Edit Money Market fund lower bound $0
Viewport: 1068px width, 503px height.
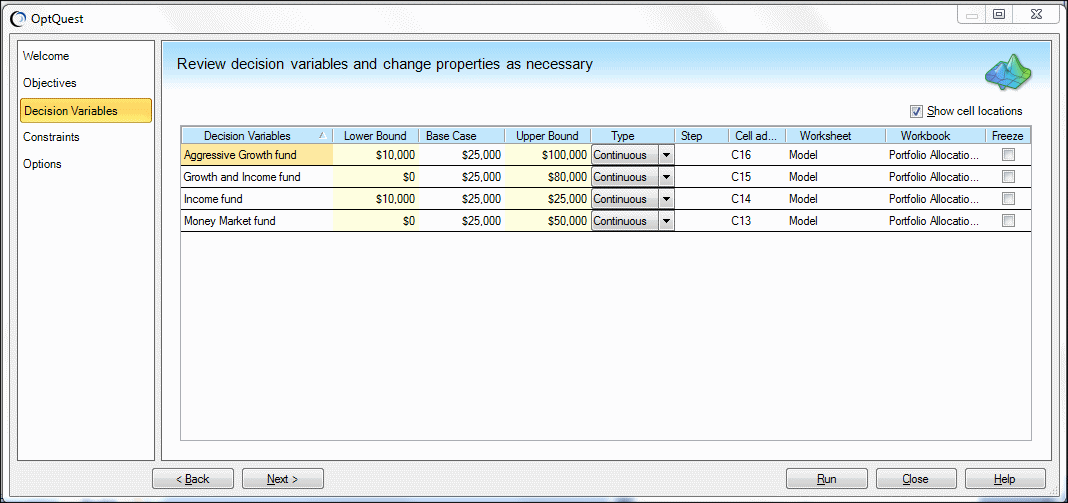pos(375,221)
